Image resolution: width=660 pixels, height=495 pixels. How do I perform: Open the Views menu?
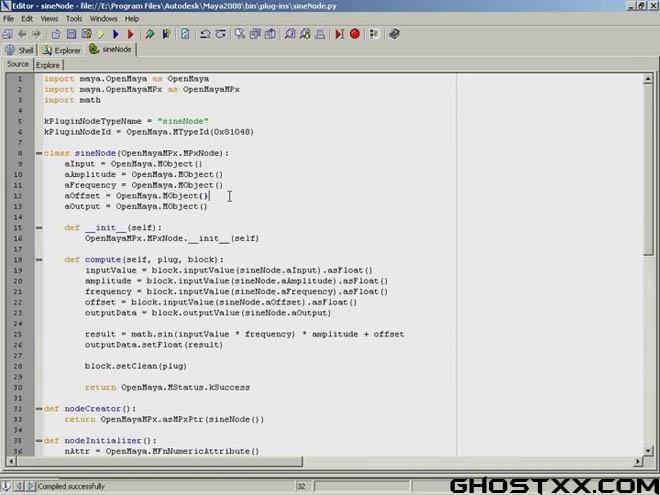49,19
